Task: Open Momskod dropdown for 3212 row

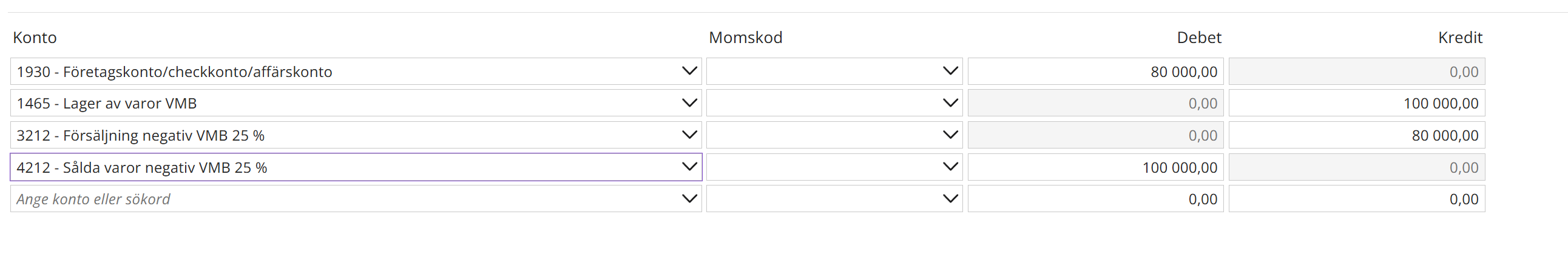Action: pos(950,135)
